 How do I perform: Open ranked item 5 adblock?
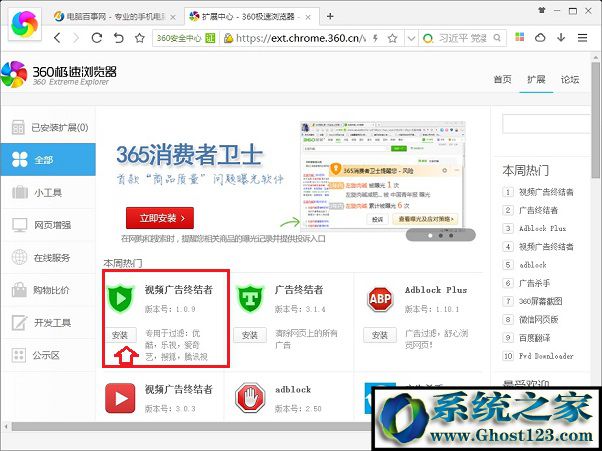tap(533, 265)
